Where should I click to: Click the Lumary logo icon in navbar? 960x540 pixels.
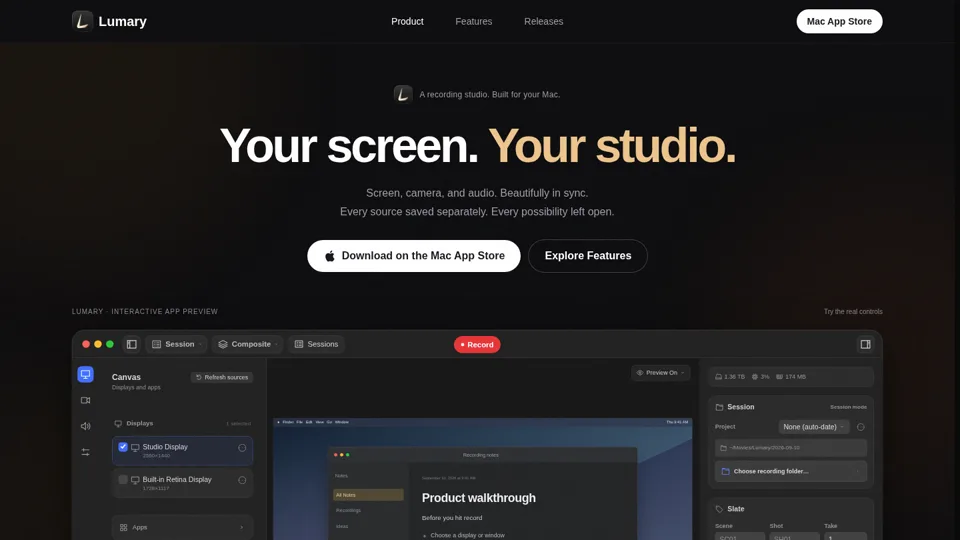pyautogui.click(x=82, y=21)
